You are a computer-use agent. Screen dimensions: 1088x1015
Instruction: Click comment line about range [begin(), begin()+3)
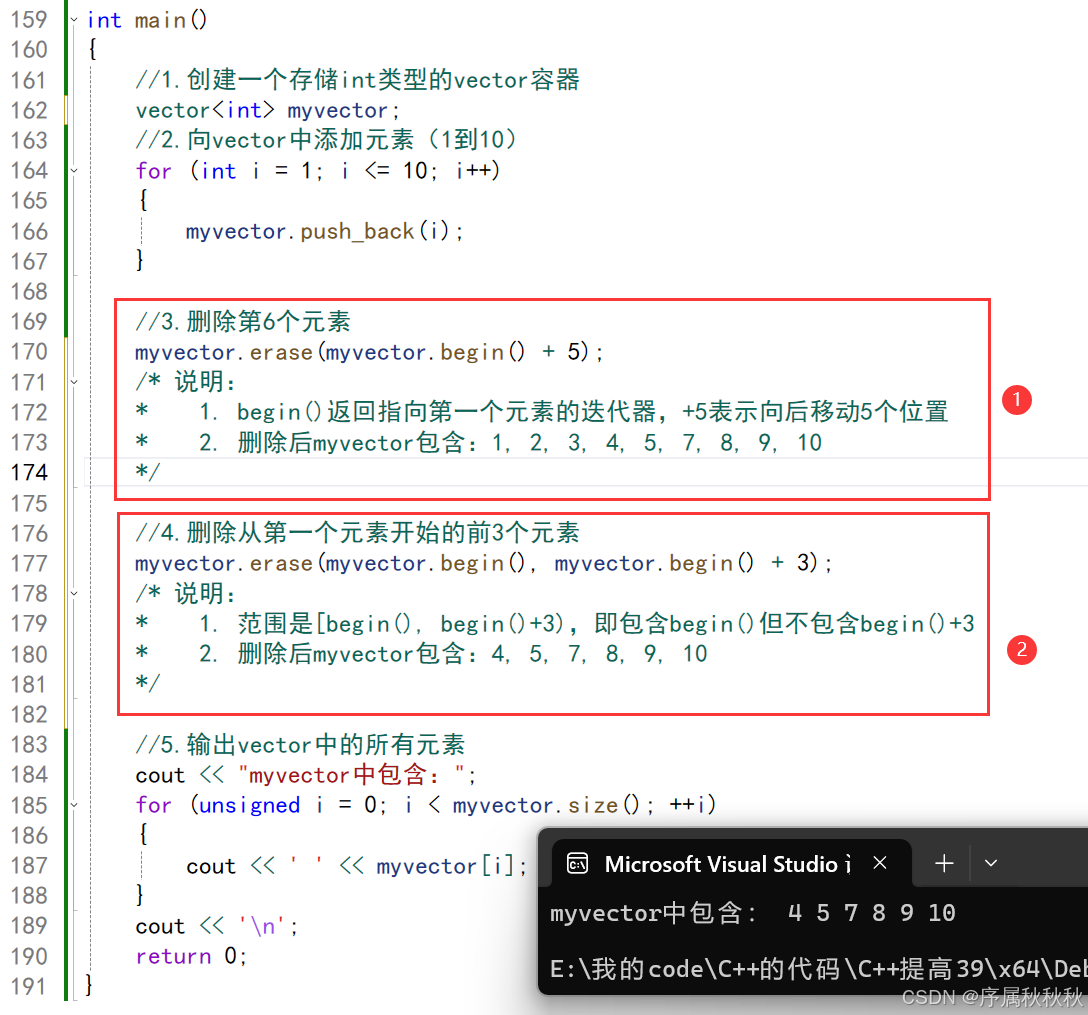pyautogui.click(x=555, y=624)
